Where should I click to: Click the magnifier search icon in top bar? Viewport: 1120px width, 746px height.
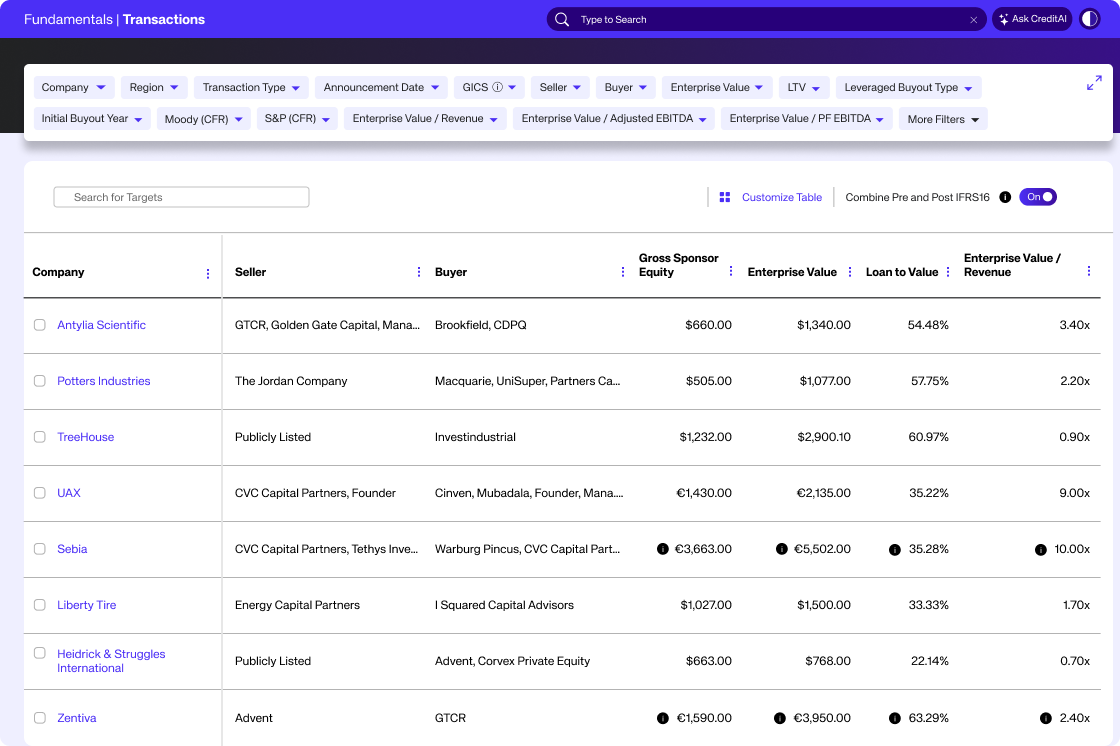click(x=562, y=19)
